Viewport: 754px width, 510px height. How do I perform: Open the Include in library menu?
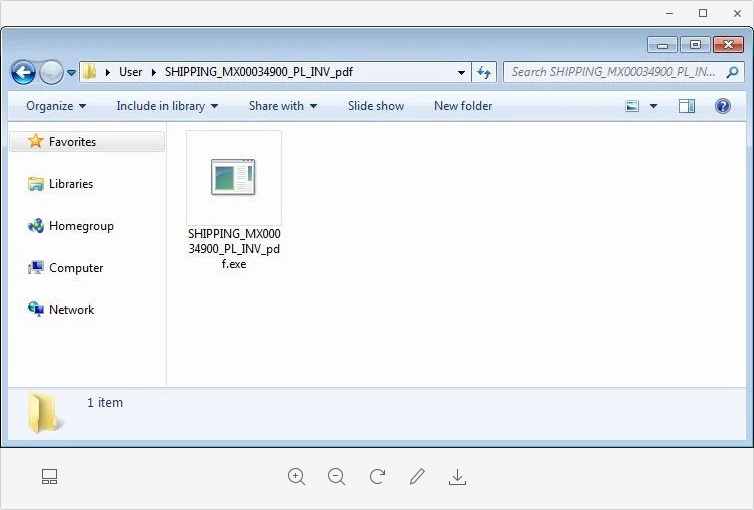click(167, 106)
